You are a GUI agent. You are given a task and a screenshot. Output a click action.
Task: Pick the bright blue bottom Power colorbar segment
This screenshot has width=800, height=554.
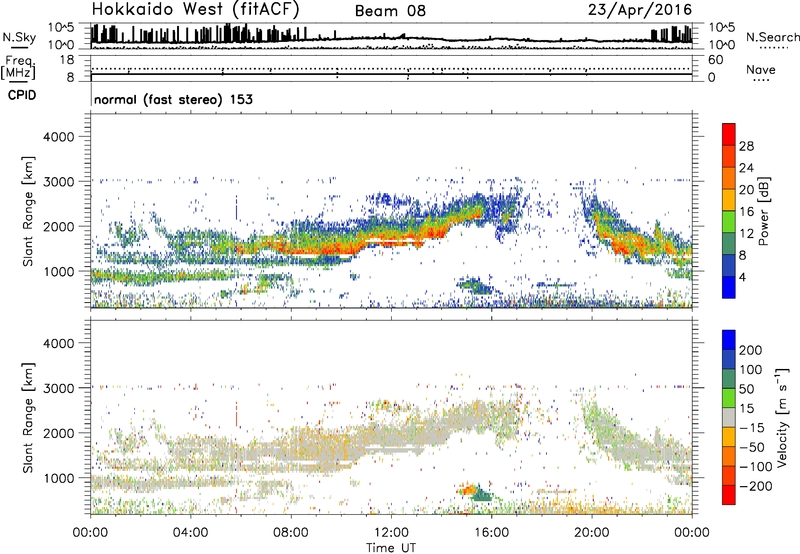point(729,287)
